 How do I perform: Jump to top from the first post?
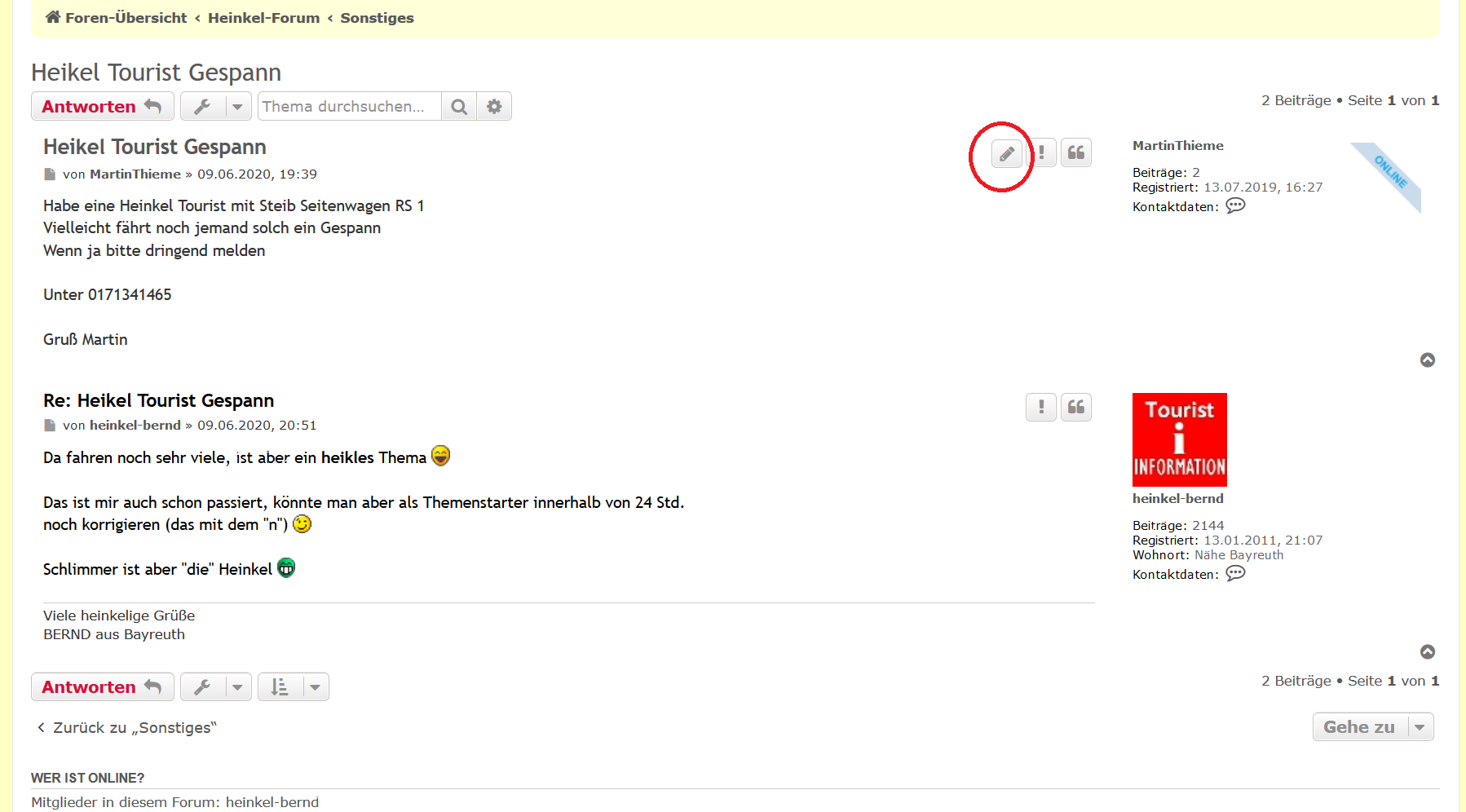(x=1427, y=360)
